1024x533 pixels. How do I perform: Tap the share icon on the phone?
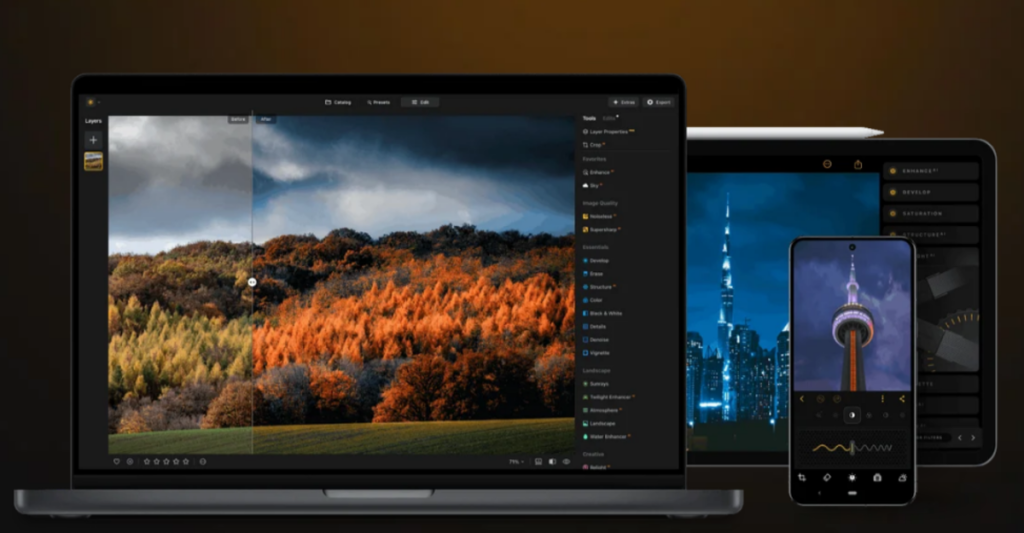[x=902, y=398]
